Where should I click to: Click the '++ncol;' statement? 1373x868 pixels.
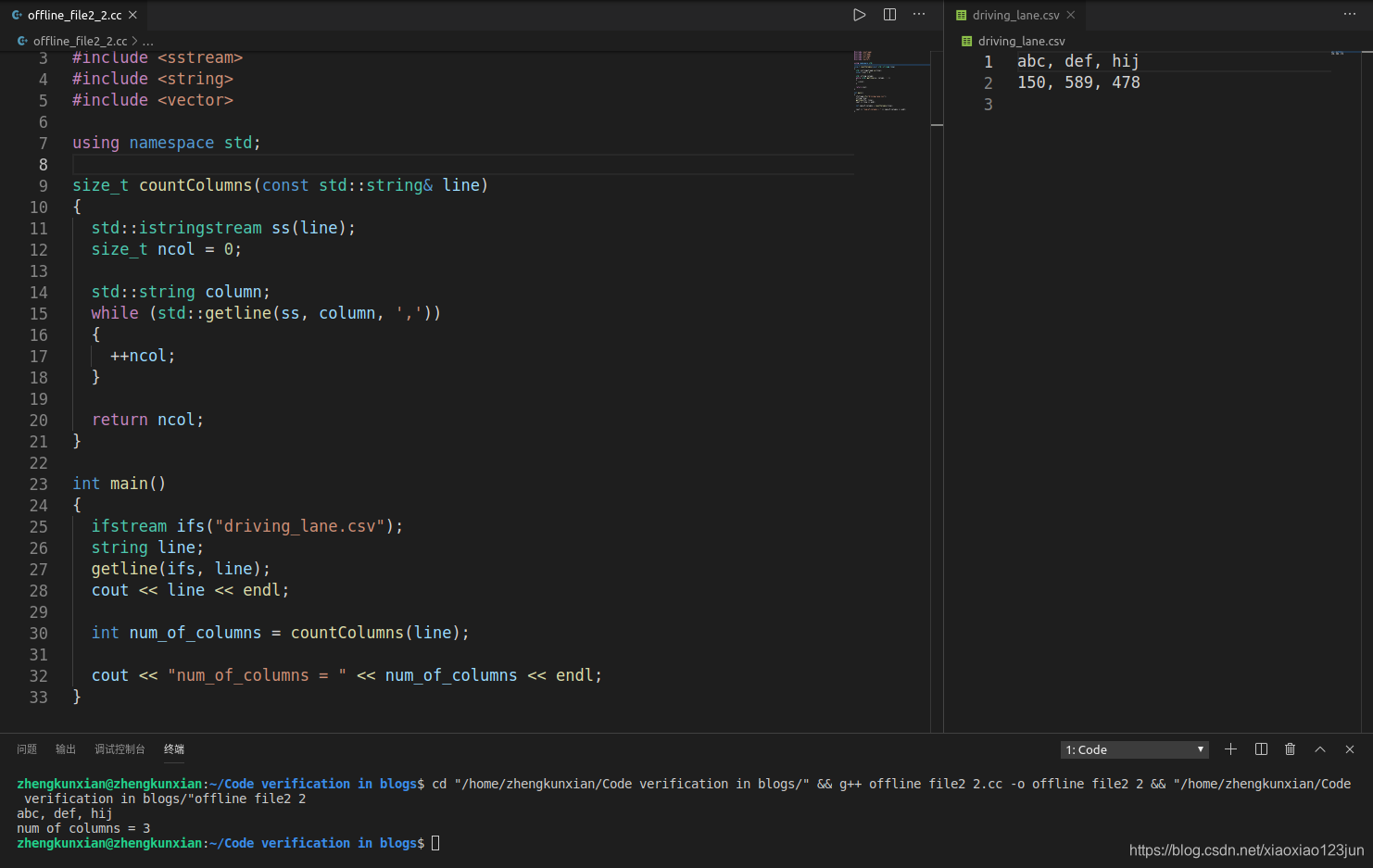coord(143,356)
